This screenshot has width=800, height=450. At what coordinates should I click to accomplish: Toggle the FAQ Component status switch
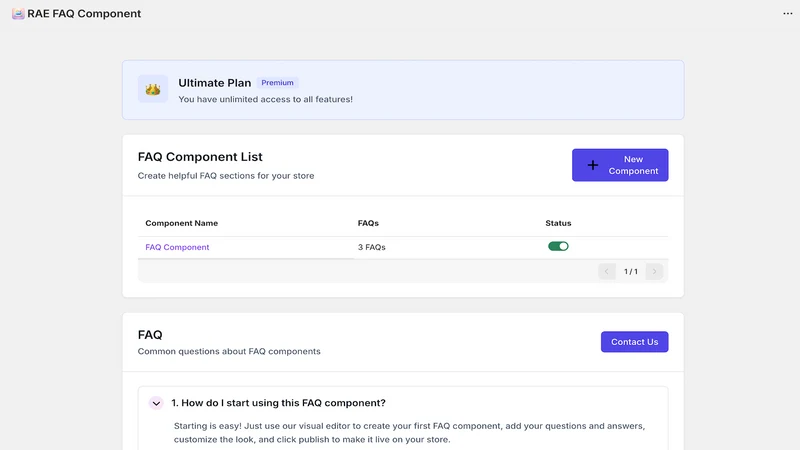pos(558,246)
